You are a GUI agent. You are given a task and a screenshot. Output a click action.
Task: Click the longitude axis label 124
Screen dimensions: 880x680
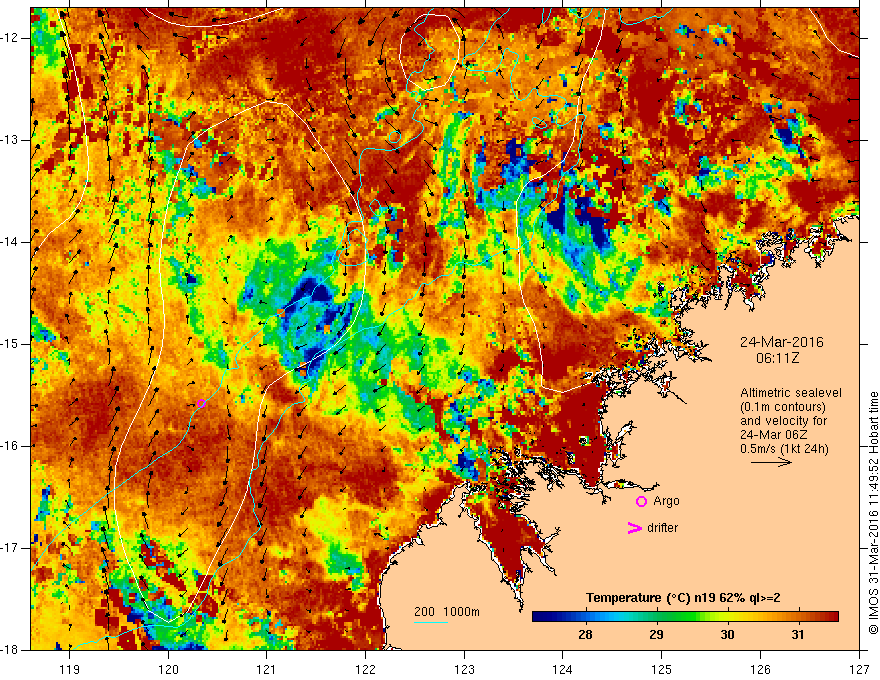coord(563,669)
